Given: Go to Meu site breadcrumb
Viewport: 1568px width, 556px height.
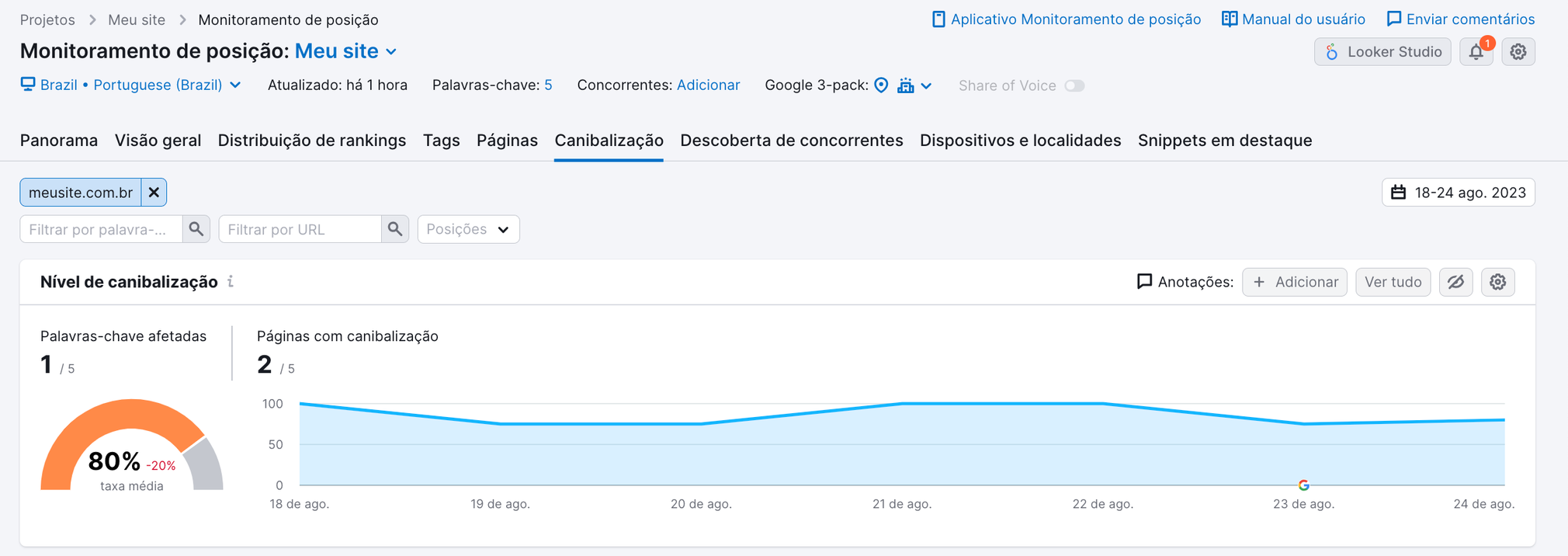Looking at the screenshot, I should (x=137, y=19).
